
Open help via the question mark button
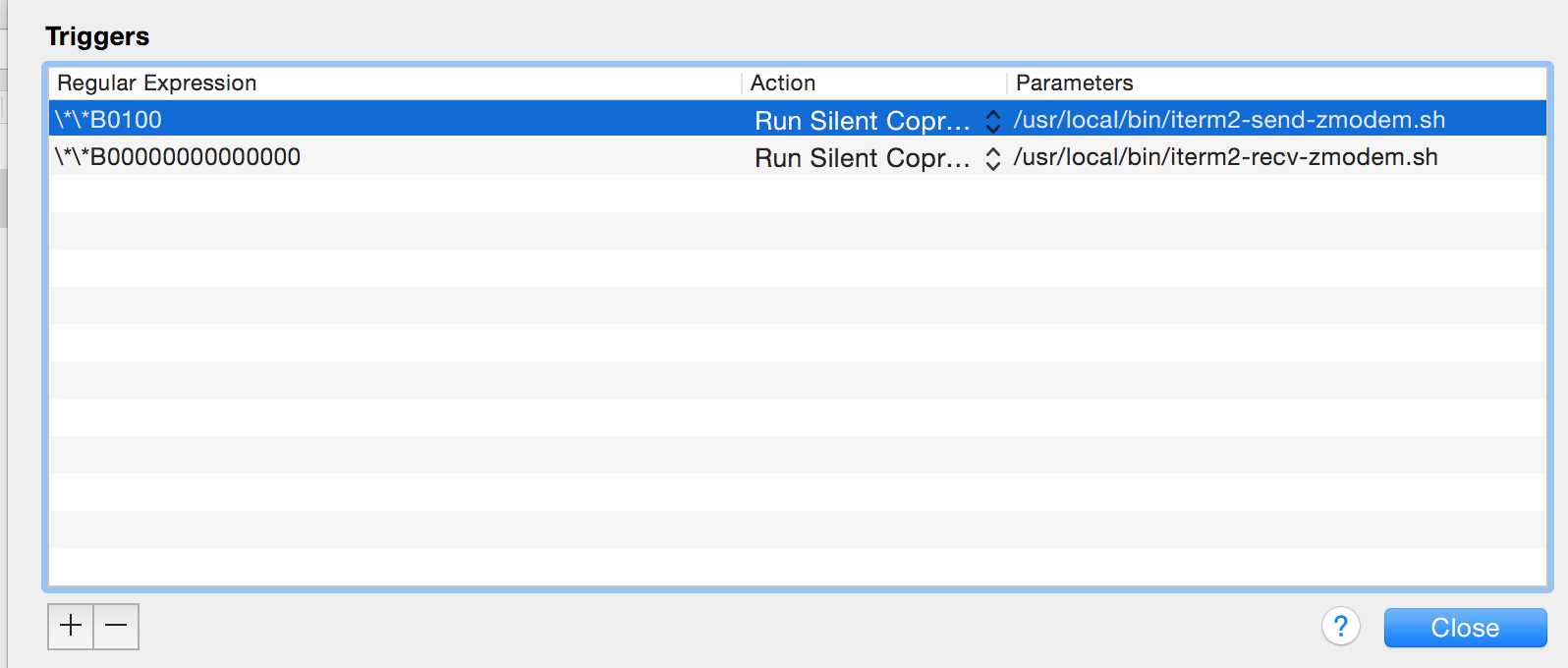[x=1340, y=627]
